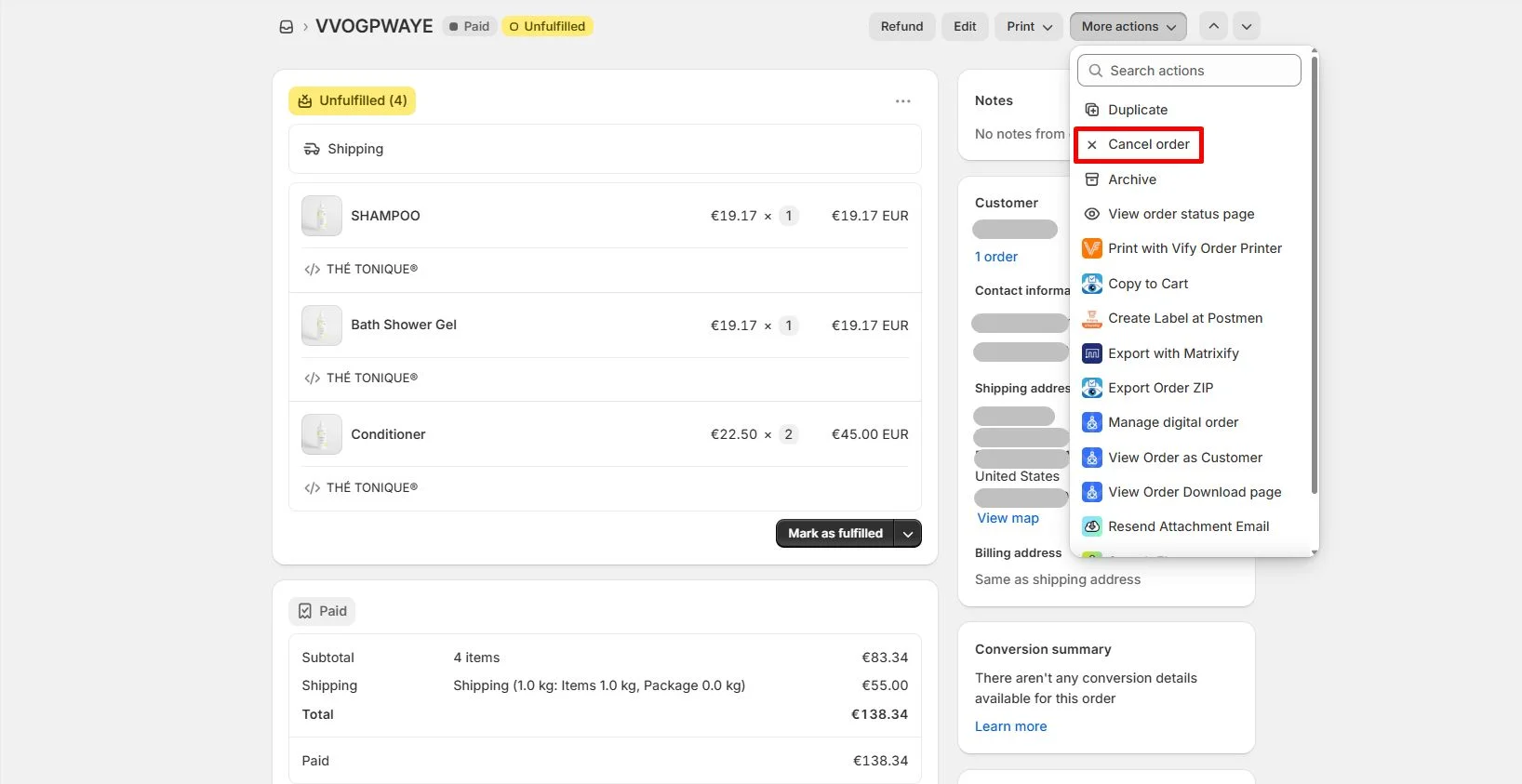Open the customer's 1 order link
This screenshot has width=1522, height=784.
996,257
